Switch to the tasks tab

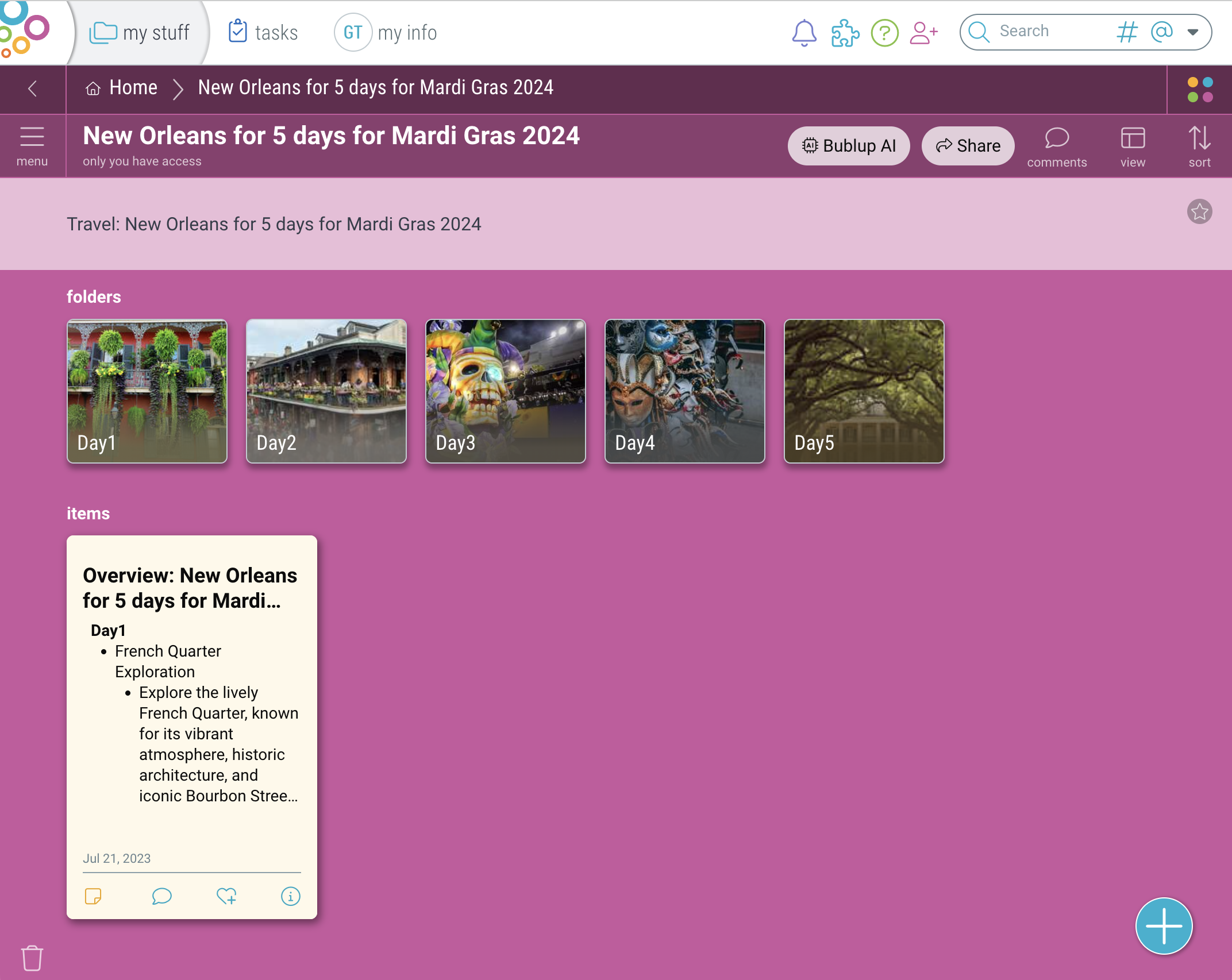point(264,33)
